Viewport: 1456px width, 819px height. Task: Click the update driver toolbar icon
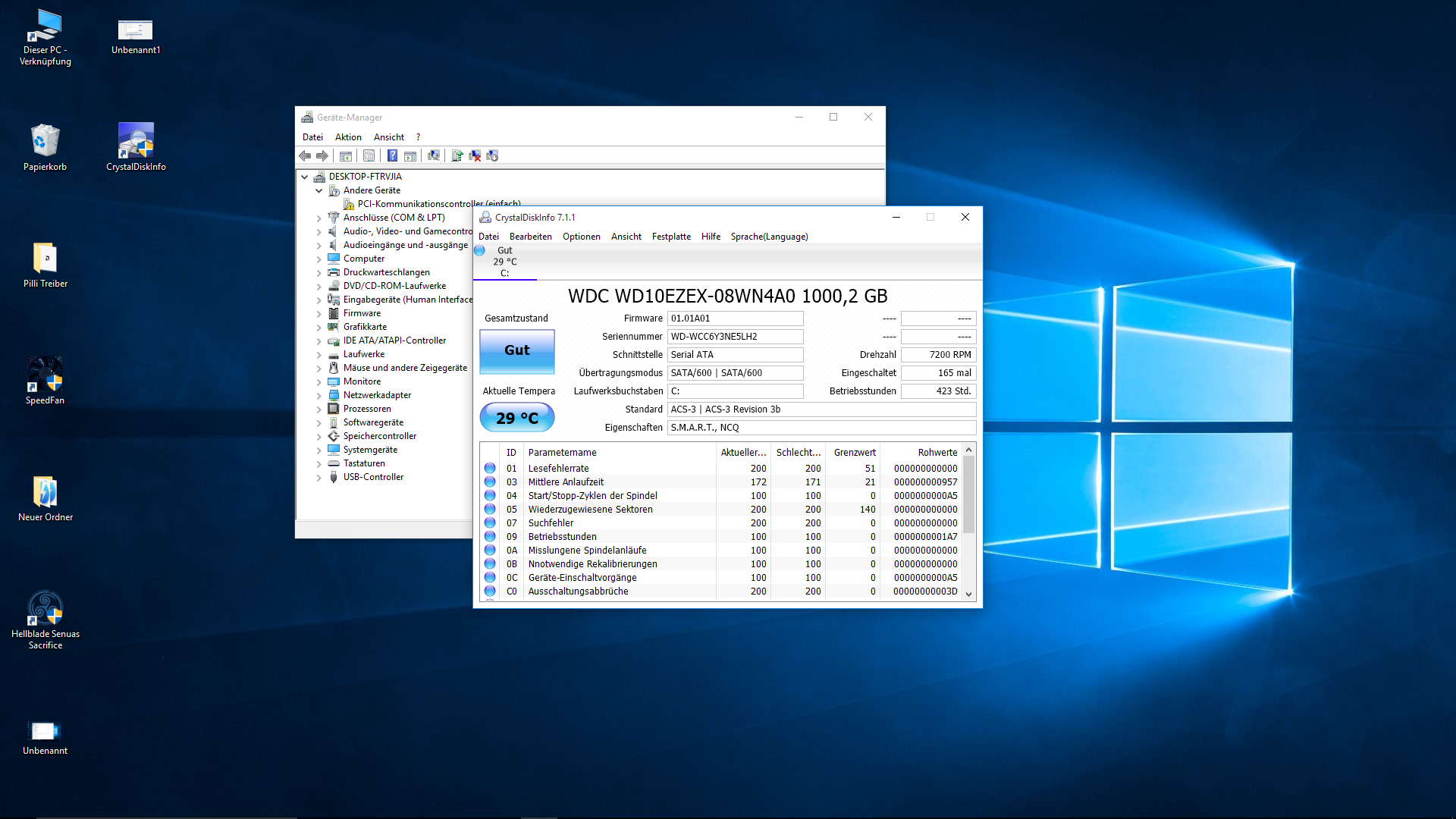pyautogui.click(x=457, y=155)
